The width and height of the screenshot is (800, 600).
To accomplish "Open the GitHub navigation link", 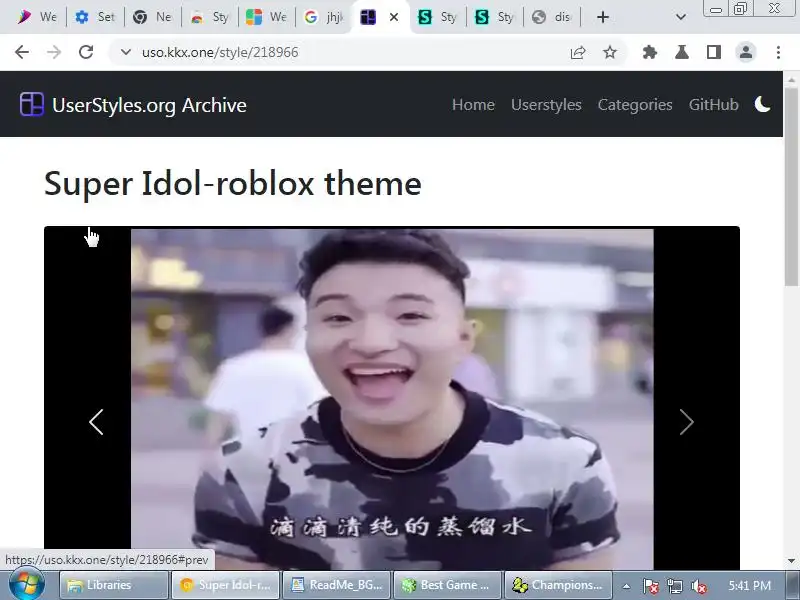I will pyautogui.click(x=713, y=105).
